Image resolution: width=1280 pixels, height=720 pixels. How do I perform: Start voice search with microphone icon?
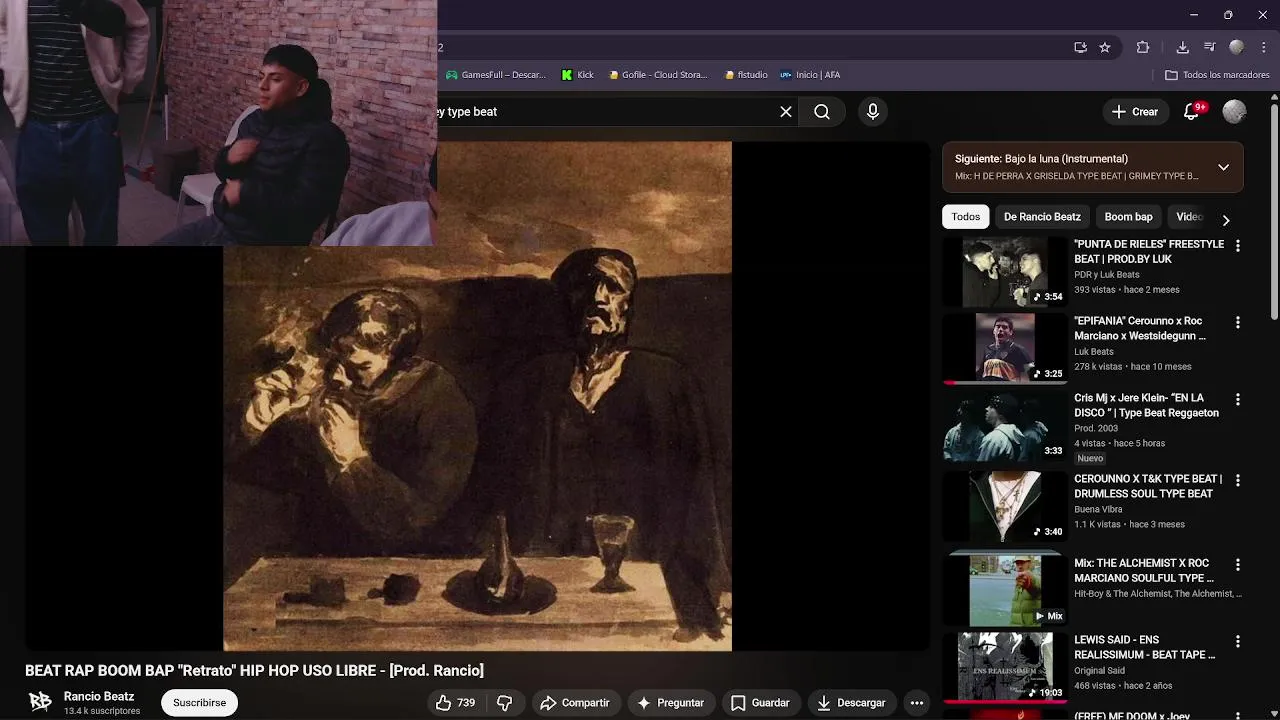873,112
